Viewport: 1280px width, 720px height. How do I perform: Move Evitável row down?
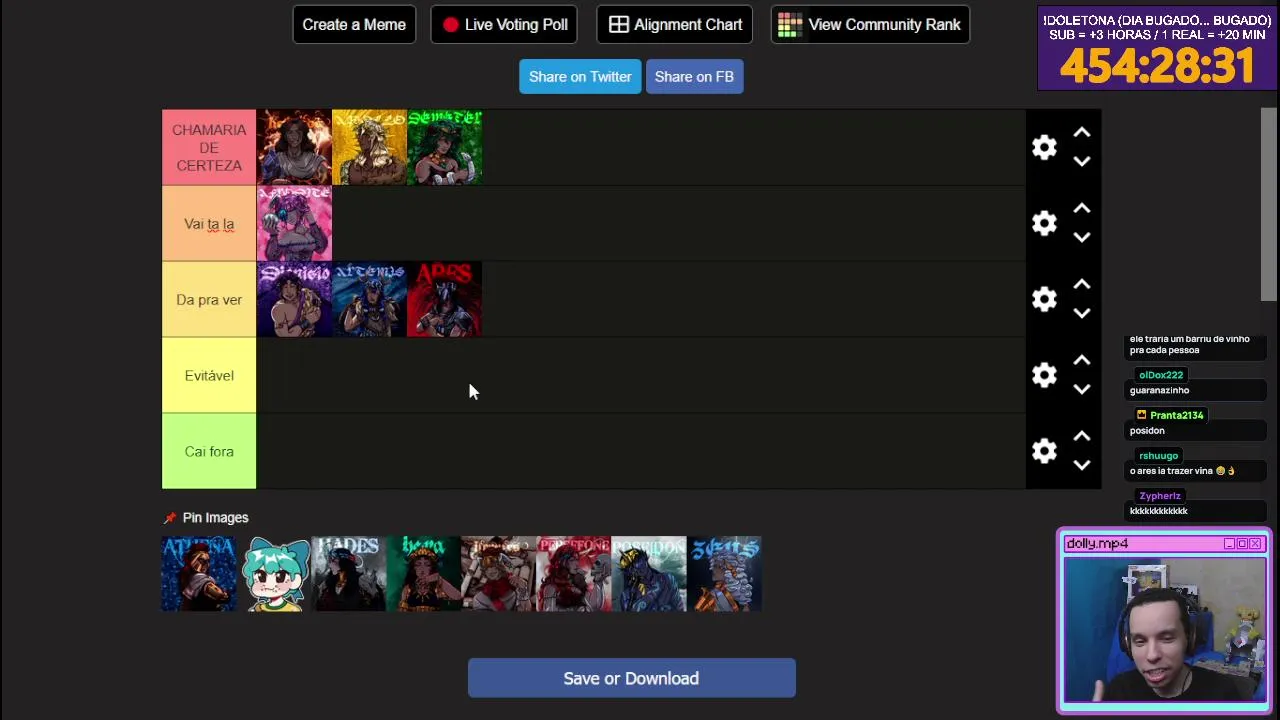[1081, 389]
